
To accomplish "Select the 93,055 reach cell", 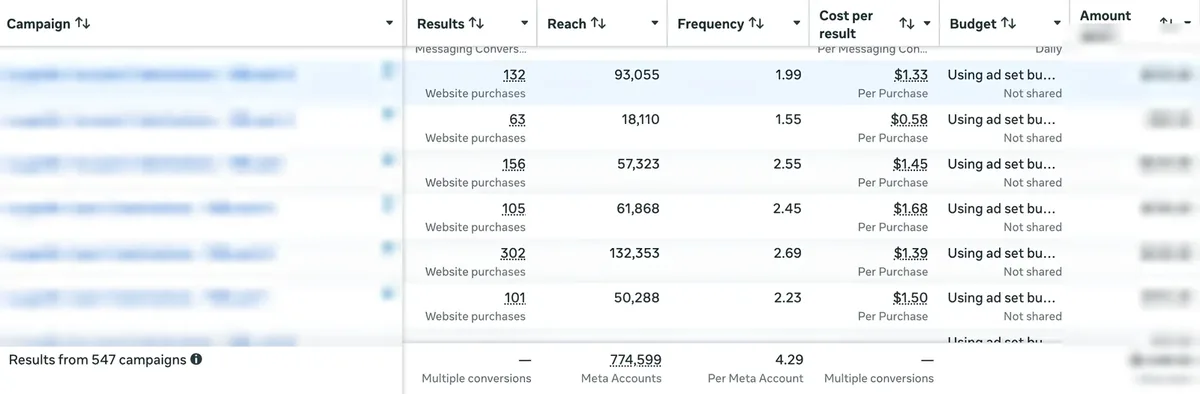I will coord(638,75).
